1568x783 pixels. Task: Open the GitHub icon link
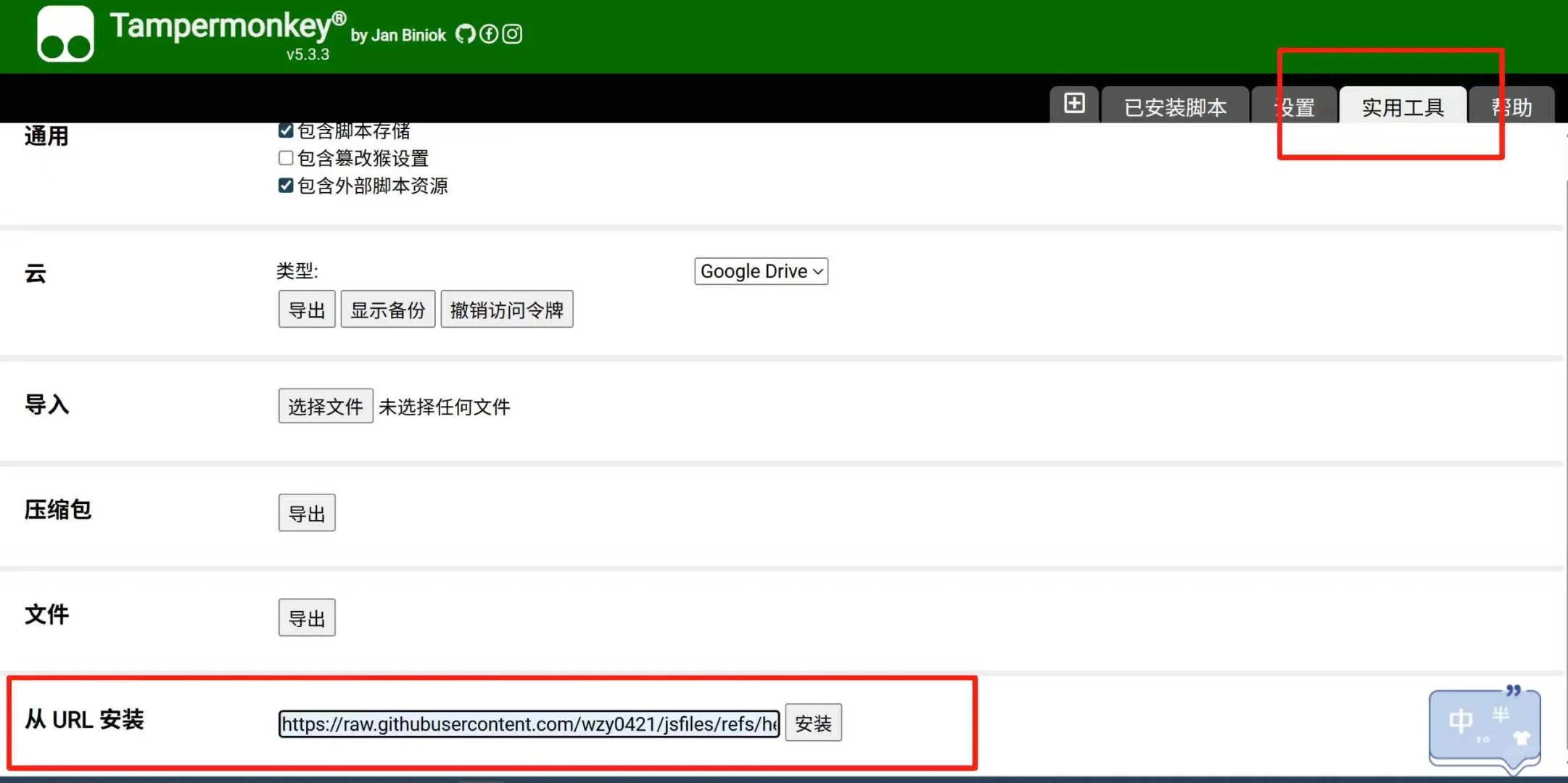(465, 34)
